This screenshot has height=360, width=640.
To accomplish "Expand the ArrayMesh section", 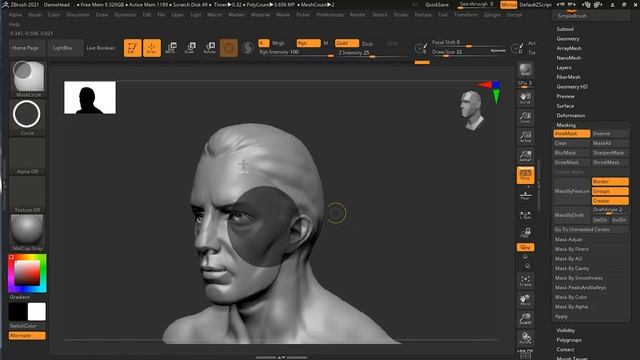I will coord(569,48).
